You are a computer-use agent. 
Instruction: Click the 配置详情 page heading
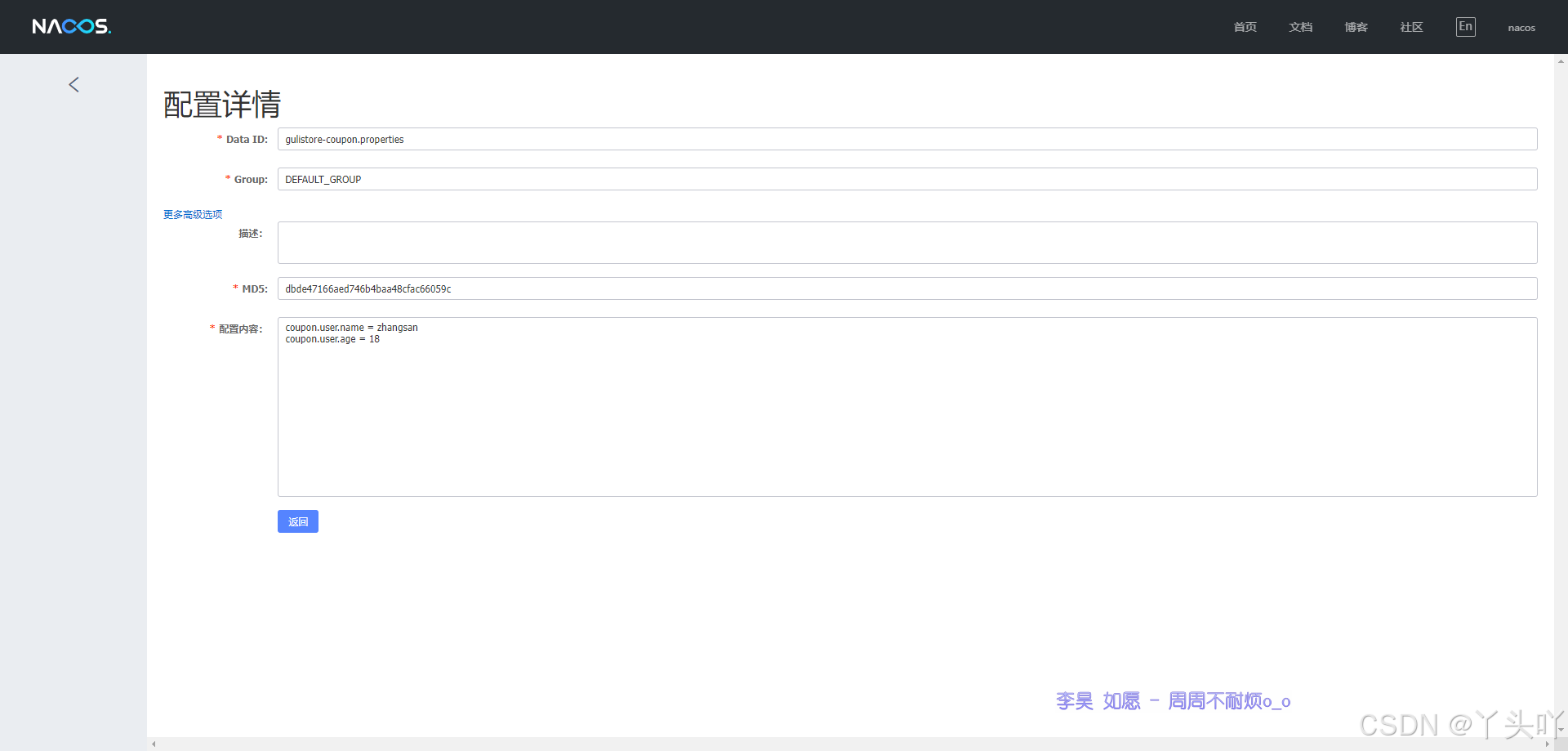(x=222, y=104)
